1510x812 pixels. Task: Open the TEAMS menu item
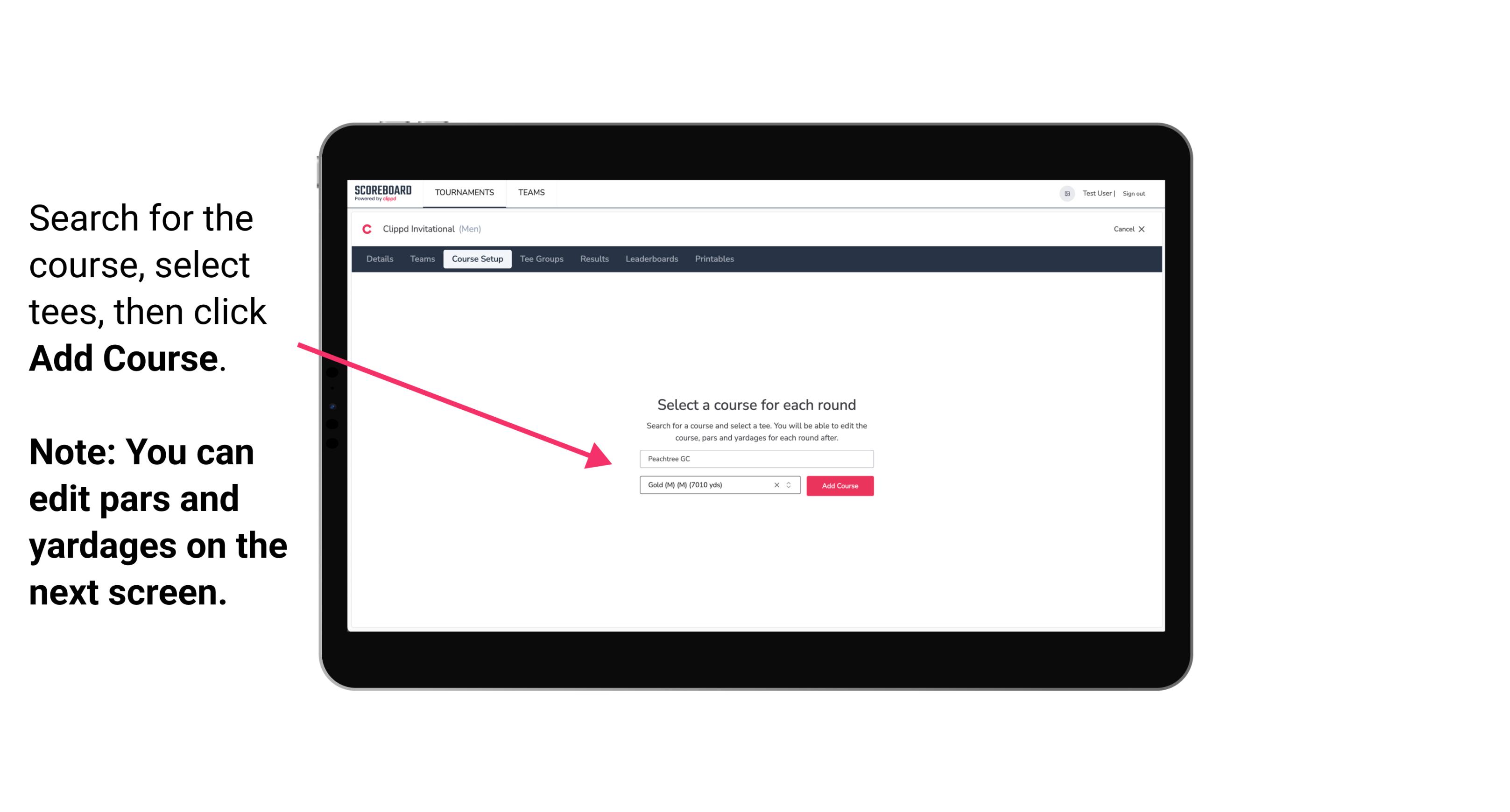click(x=531, y=192)
